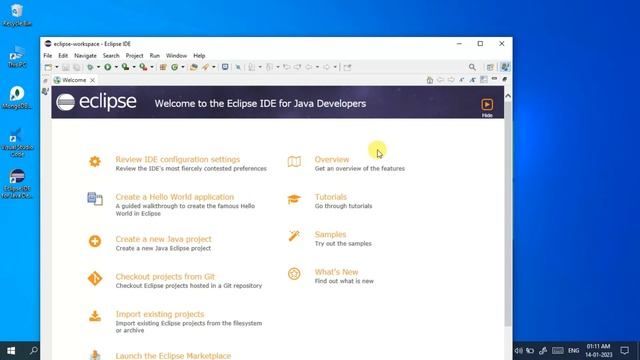Minimize the Welcome view panel
Screen dimensions: 640x360
[494, 79]
